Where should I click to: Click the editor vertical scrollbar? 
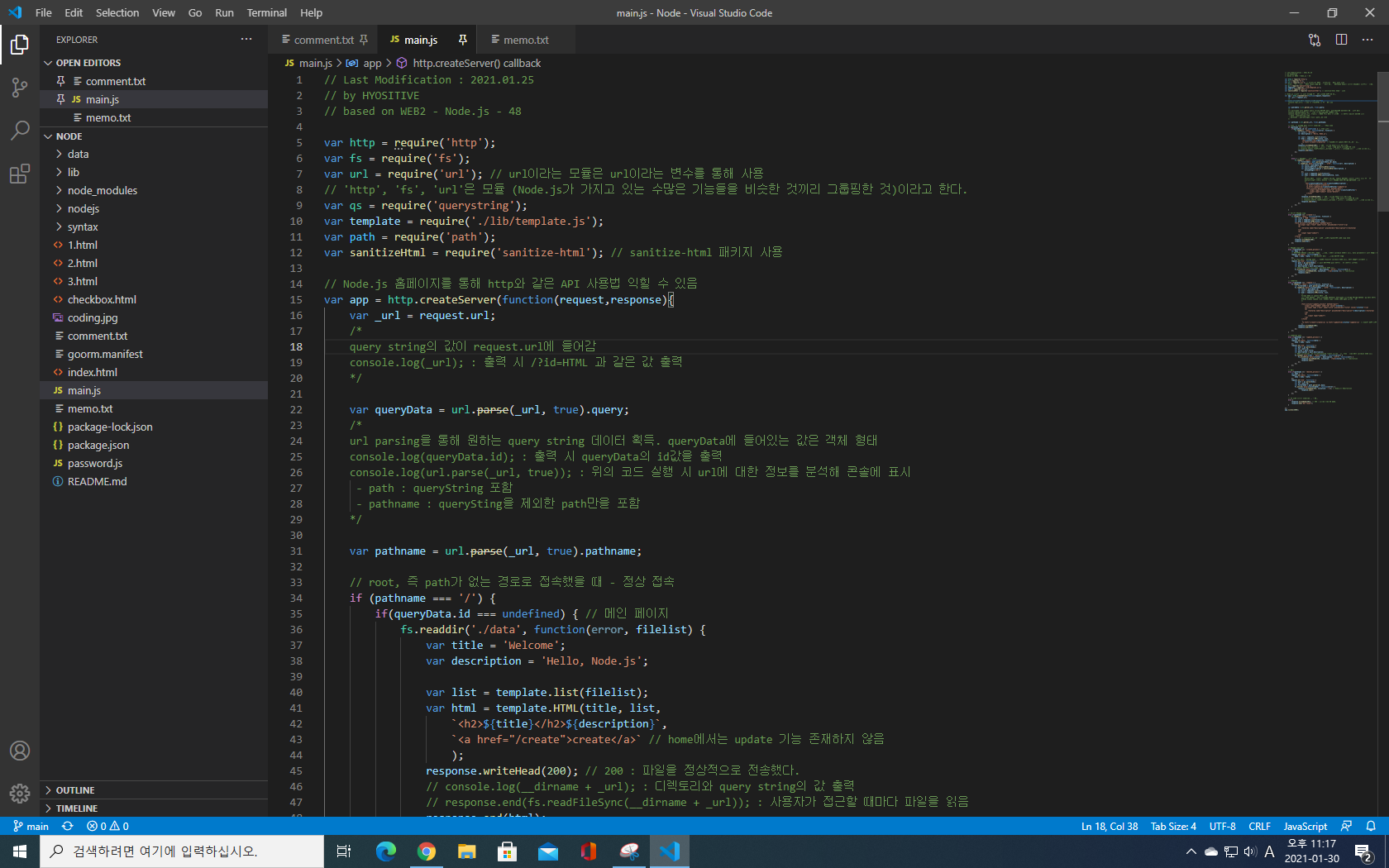click(1383, 141)
